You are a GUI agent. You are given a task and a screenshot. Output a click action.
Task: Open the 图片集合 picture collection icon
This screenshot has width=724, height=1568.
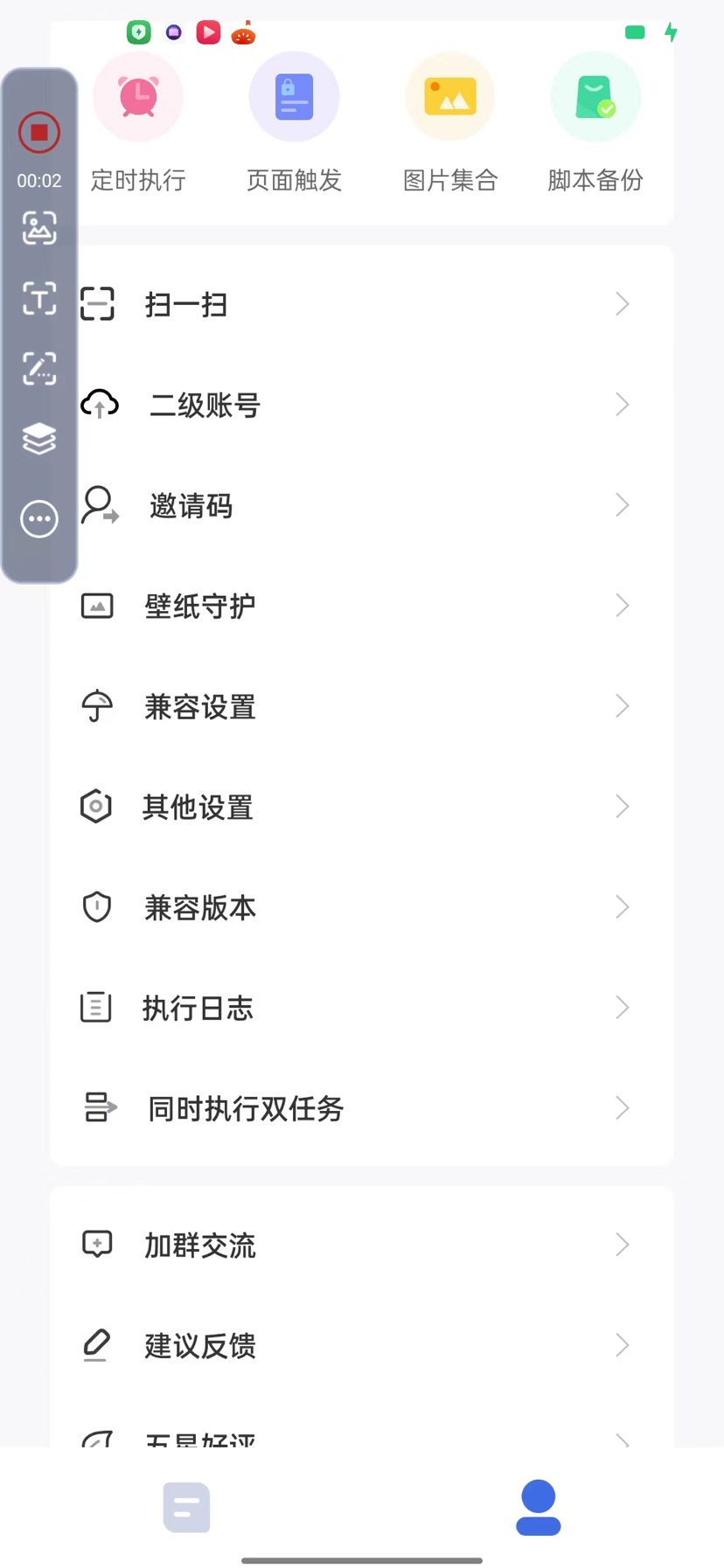point(449,97)
